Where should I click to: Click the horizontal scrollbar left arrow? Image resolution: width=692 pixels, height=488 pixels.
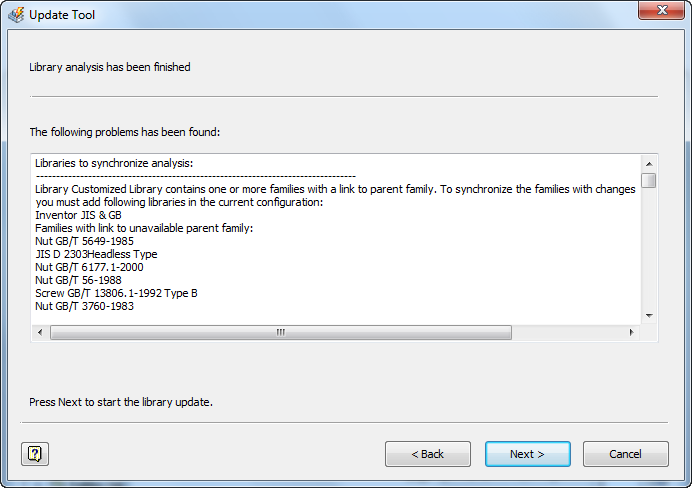pos(40,332)
